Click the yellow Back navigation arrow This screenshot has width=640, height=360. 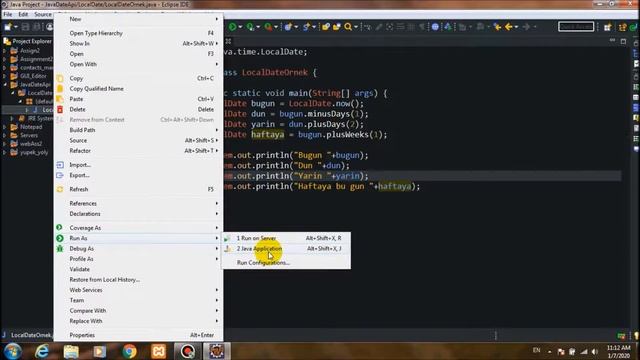pos(508,27)
